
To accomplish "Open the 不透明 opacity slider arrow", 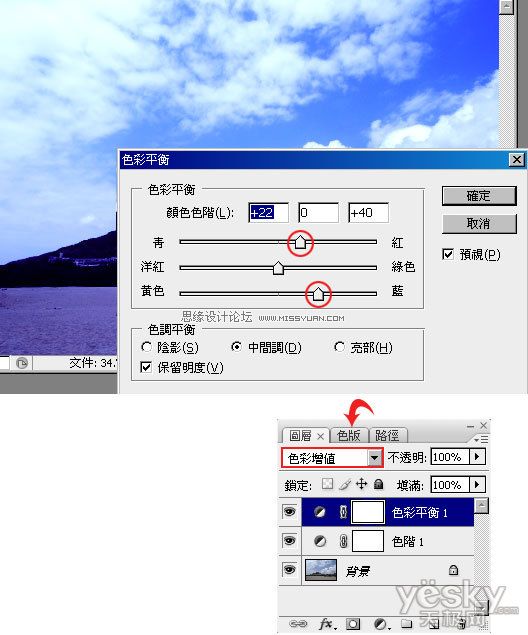I will click(x=477, y=457).
